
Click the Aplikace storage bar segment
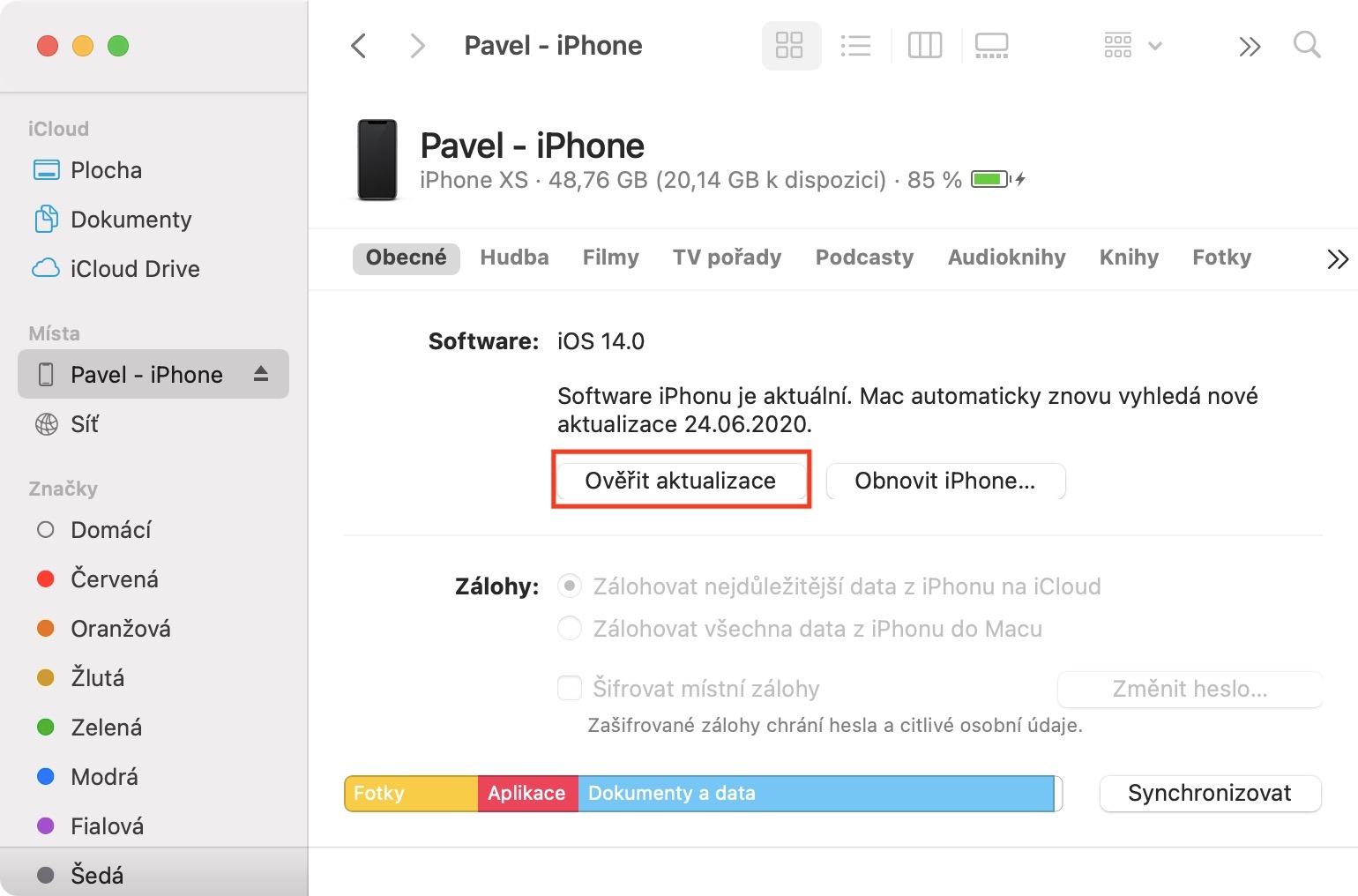tap(526, 794)
